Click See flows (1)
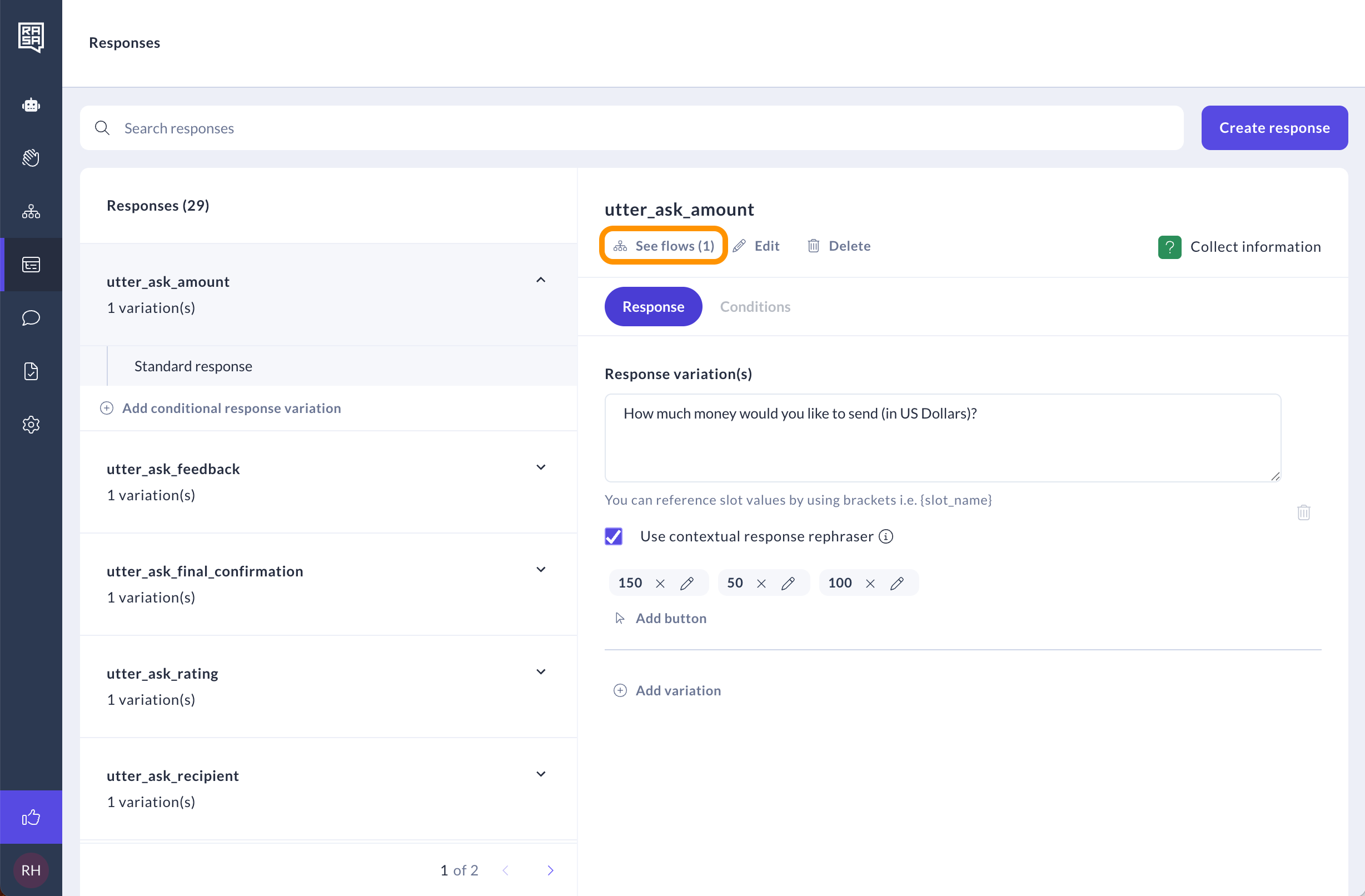Viewport: 1365px width, 896px height. pyautogui.click(x=663, y=246)
